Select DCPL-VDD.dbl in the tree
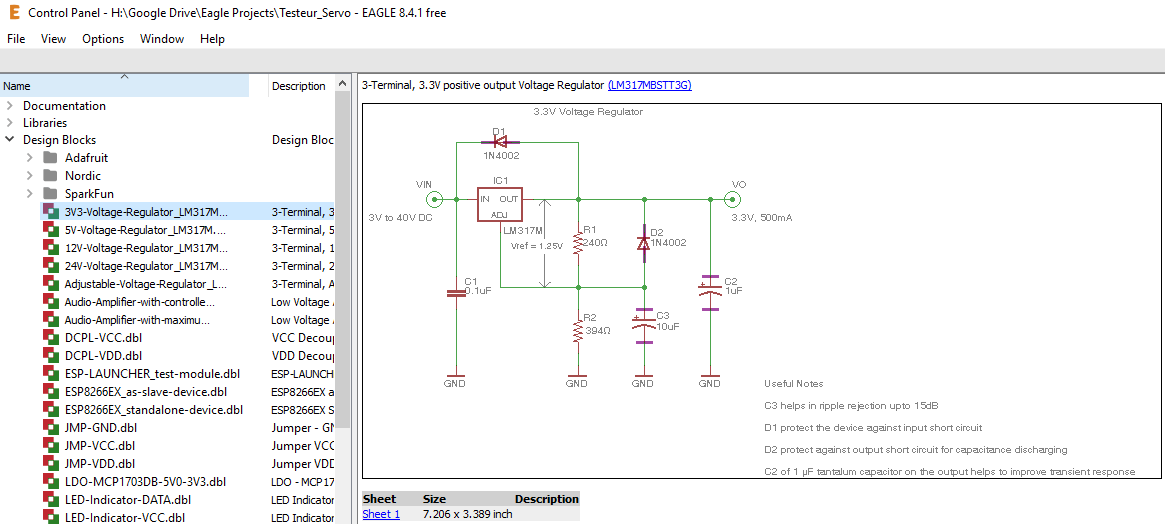The height and width of the screenshot is (524, 1165). point(103,355)
